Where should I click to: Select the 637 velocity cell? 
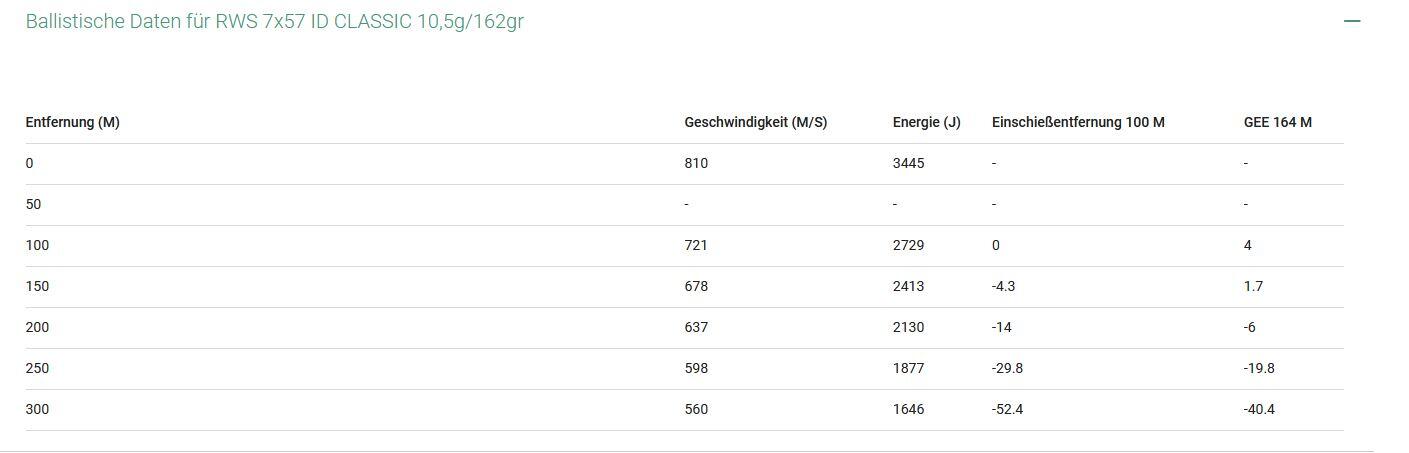coord(696,327)
